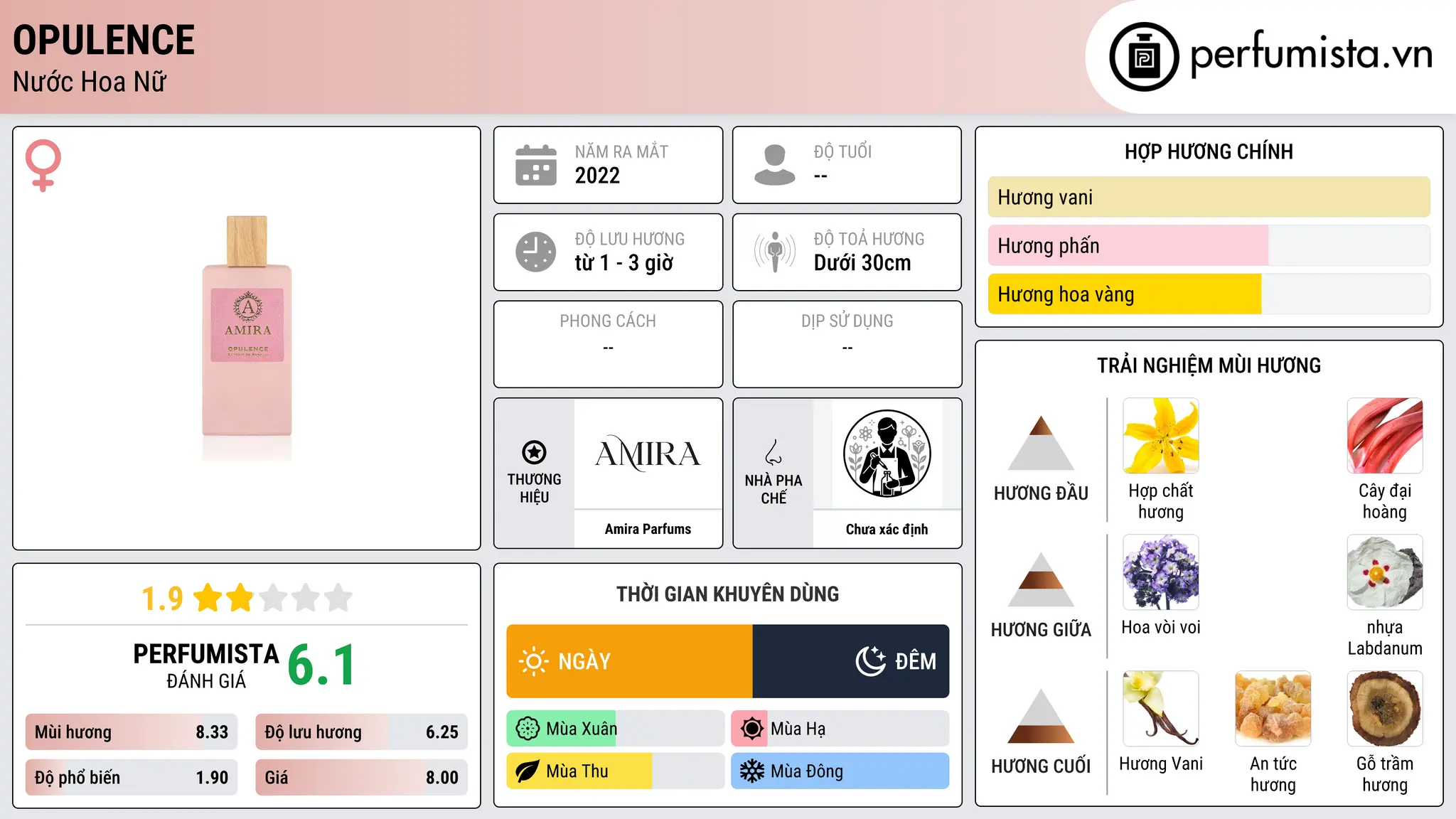
Task: Click the Nước Hoa Nữ subtitle
Action: point(90,82)
